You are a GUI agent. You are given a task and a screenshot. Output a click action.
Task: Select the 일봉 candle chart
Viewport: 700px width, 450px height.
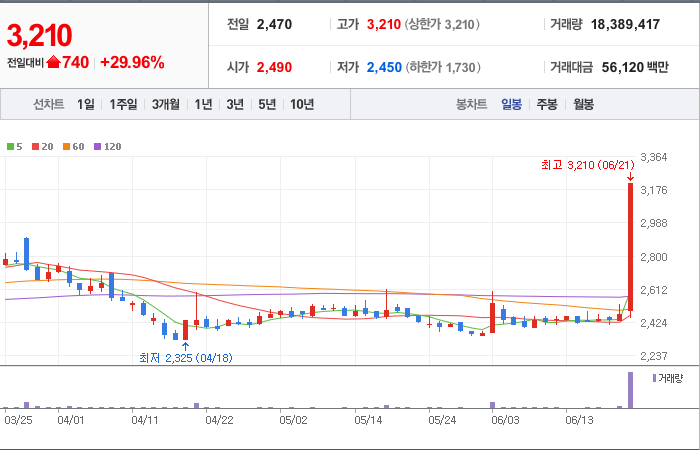point(511,104)
